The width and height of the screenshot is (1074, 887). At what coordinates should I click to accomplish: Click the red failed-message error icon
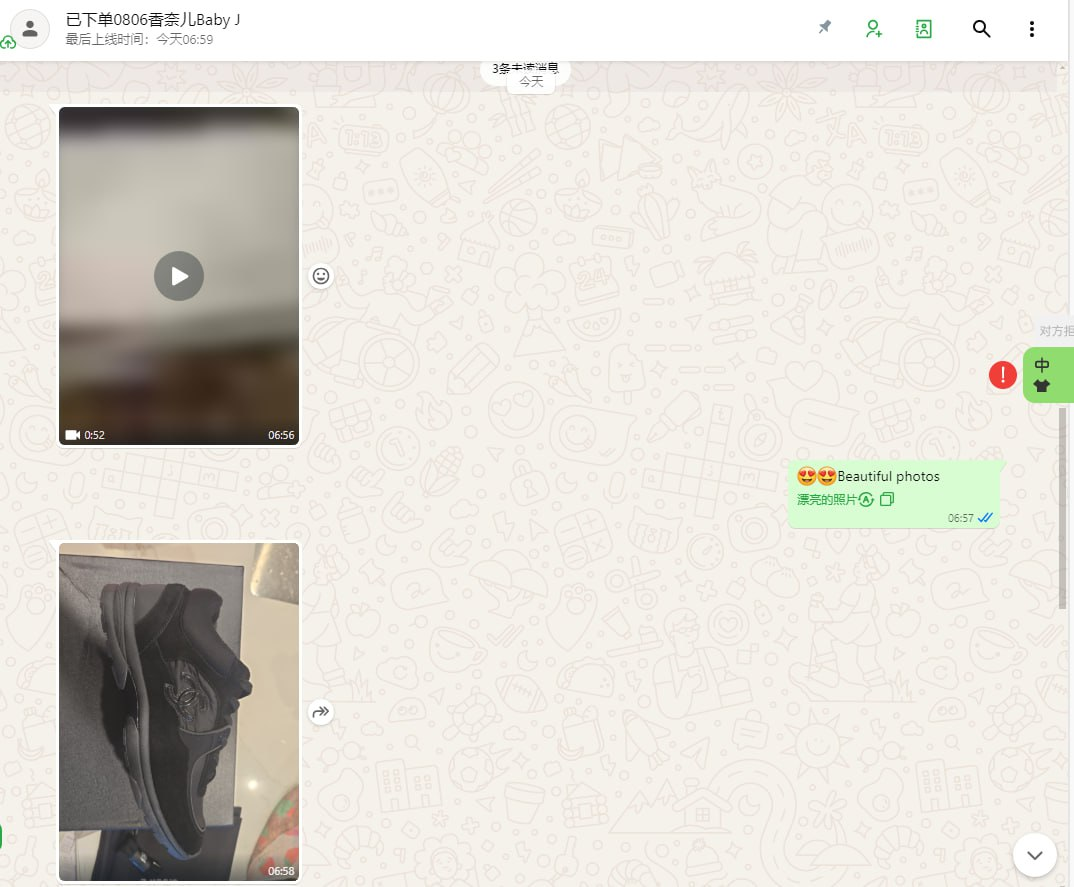[x=1002, y=375]
